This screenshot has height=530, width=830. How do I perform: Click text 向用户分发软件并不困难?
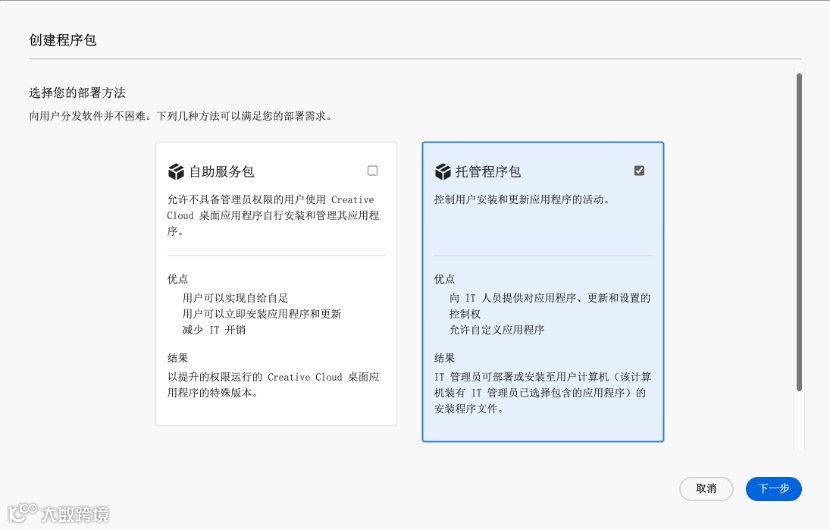point(87,116)
